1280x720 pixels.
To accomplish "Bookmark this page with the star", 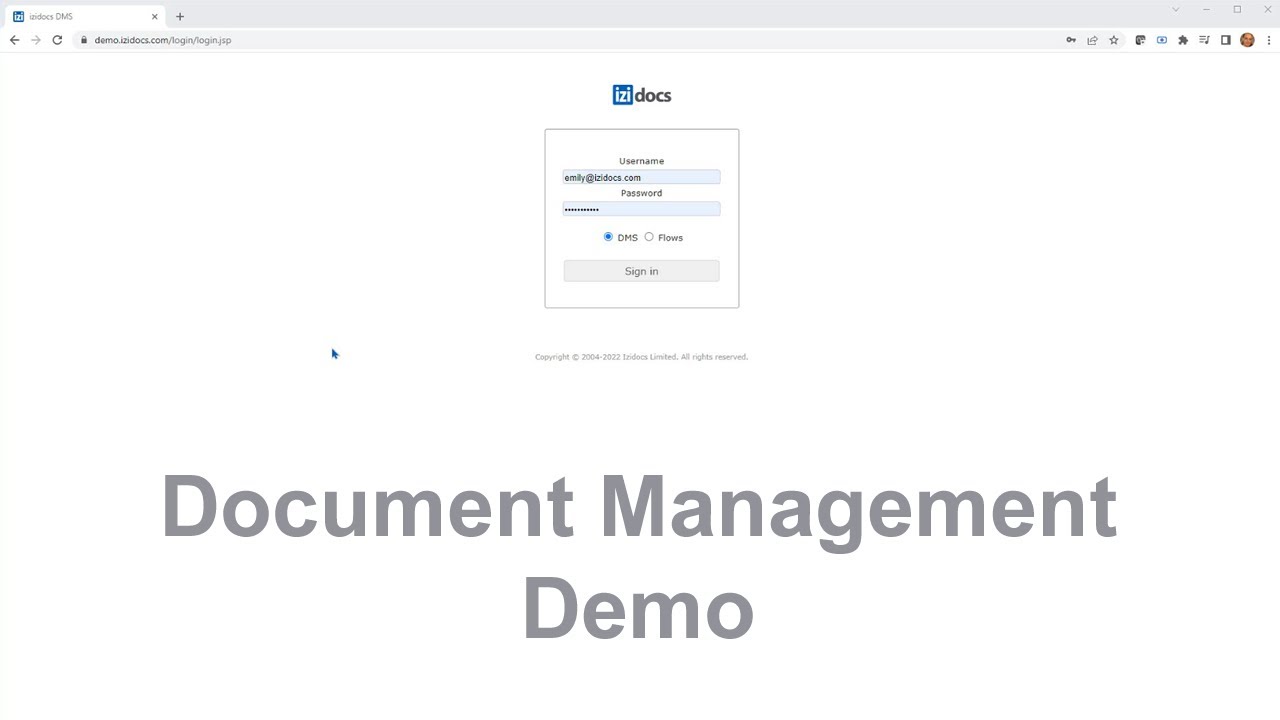I will click(1114, 40).
